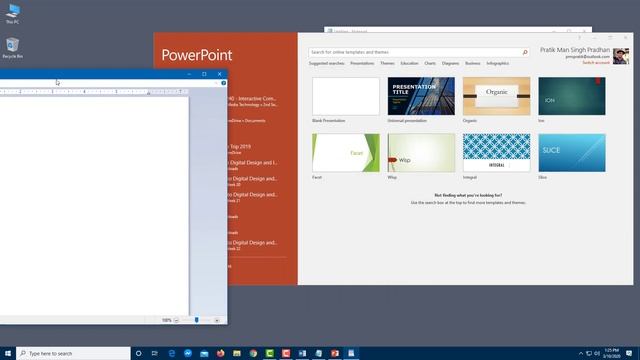Open Messenger from the taskbar
This screenshot has width=640, height=360.
[188, 353]
